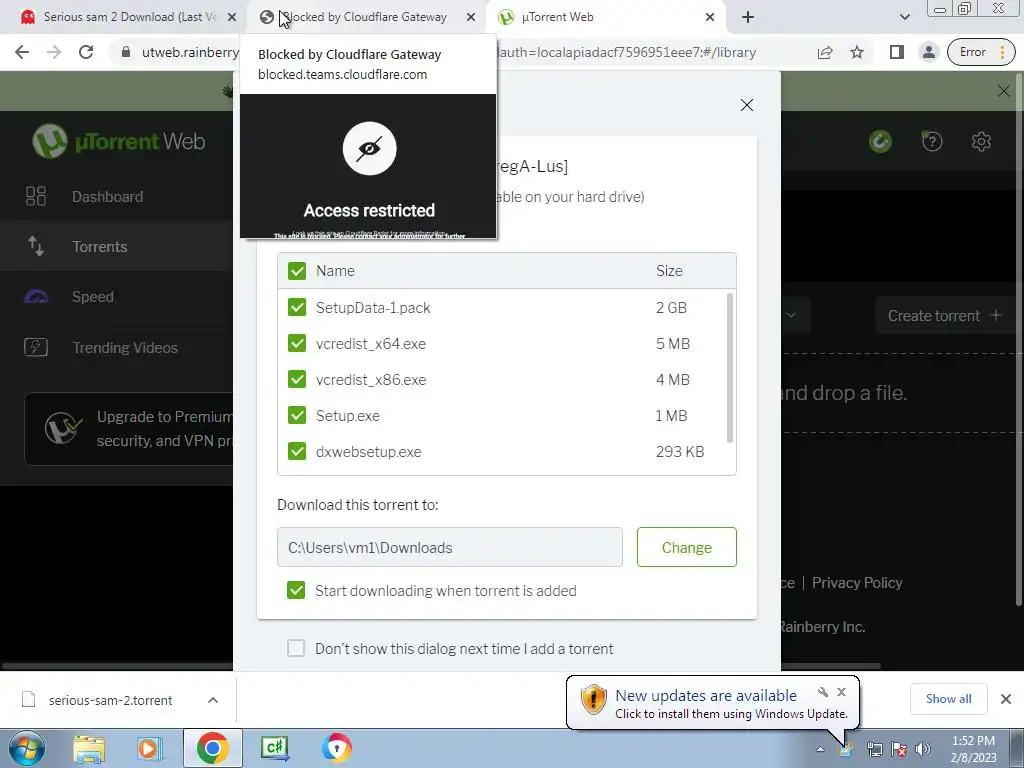Viewport: 1024px width, 768px height.
Task: Open the C# application taskbar icon
Action: coord(275,748)
